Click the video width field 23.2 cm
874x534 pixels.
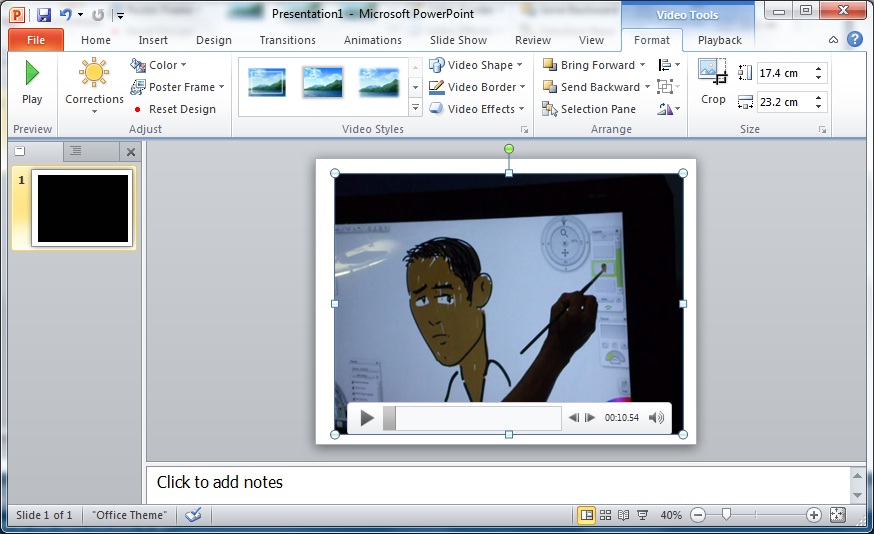coord(784,102)
